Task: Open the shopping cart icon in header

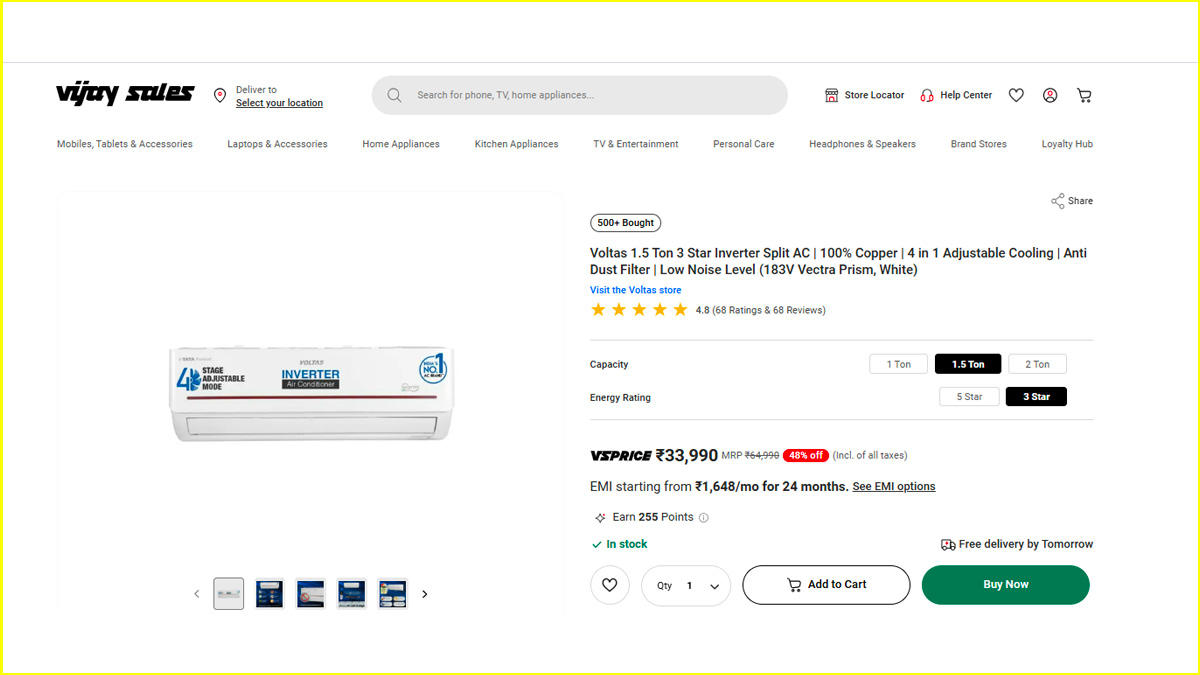Action: click(x=1084, y=95)
